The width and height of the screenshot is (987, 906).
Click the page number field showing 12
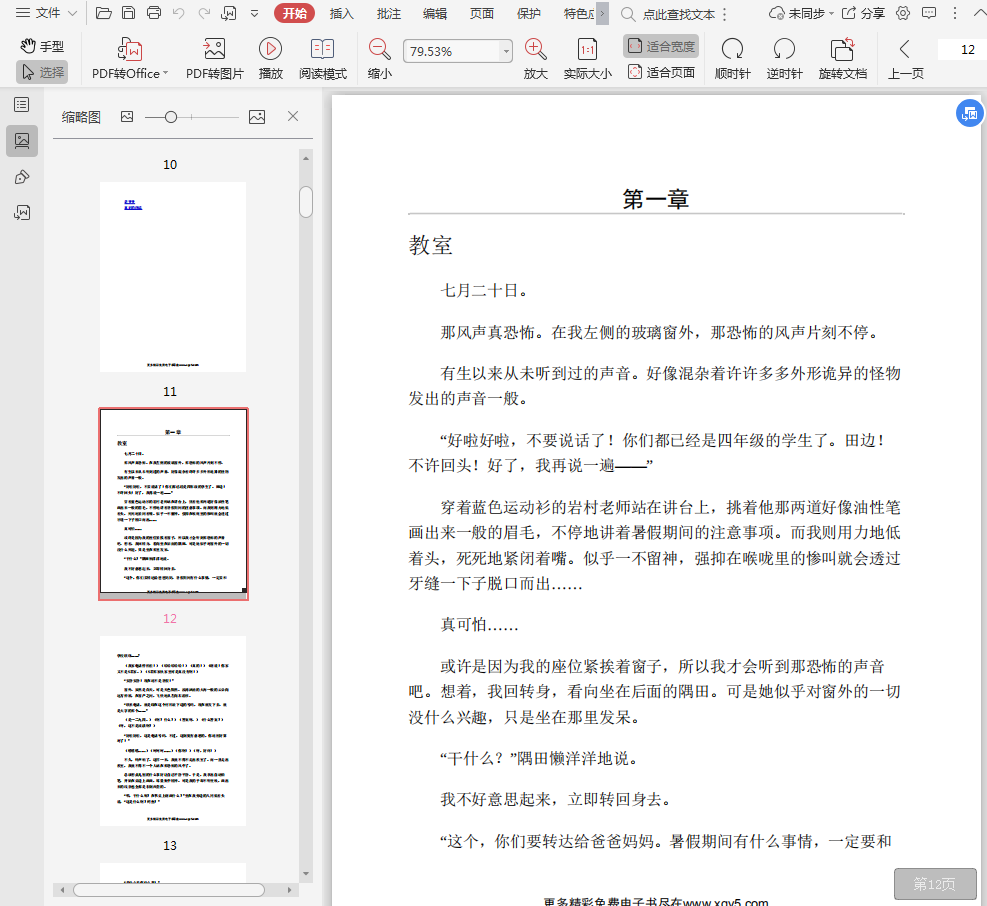tap(961, 49)
